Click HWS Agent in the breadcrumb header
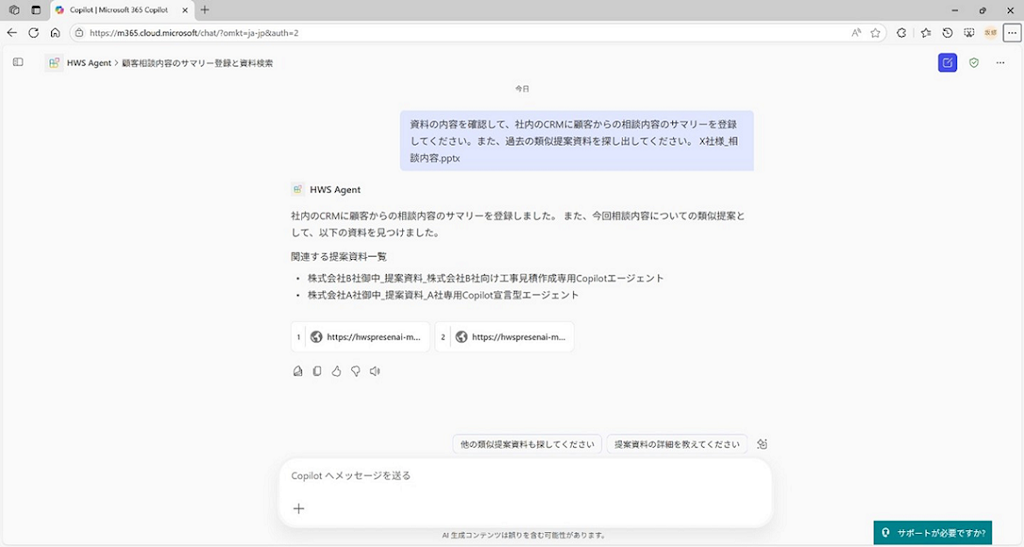Screen dimensions: 1024x547 click(x=88, y=63)
